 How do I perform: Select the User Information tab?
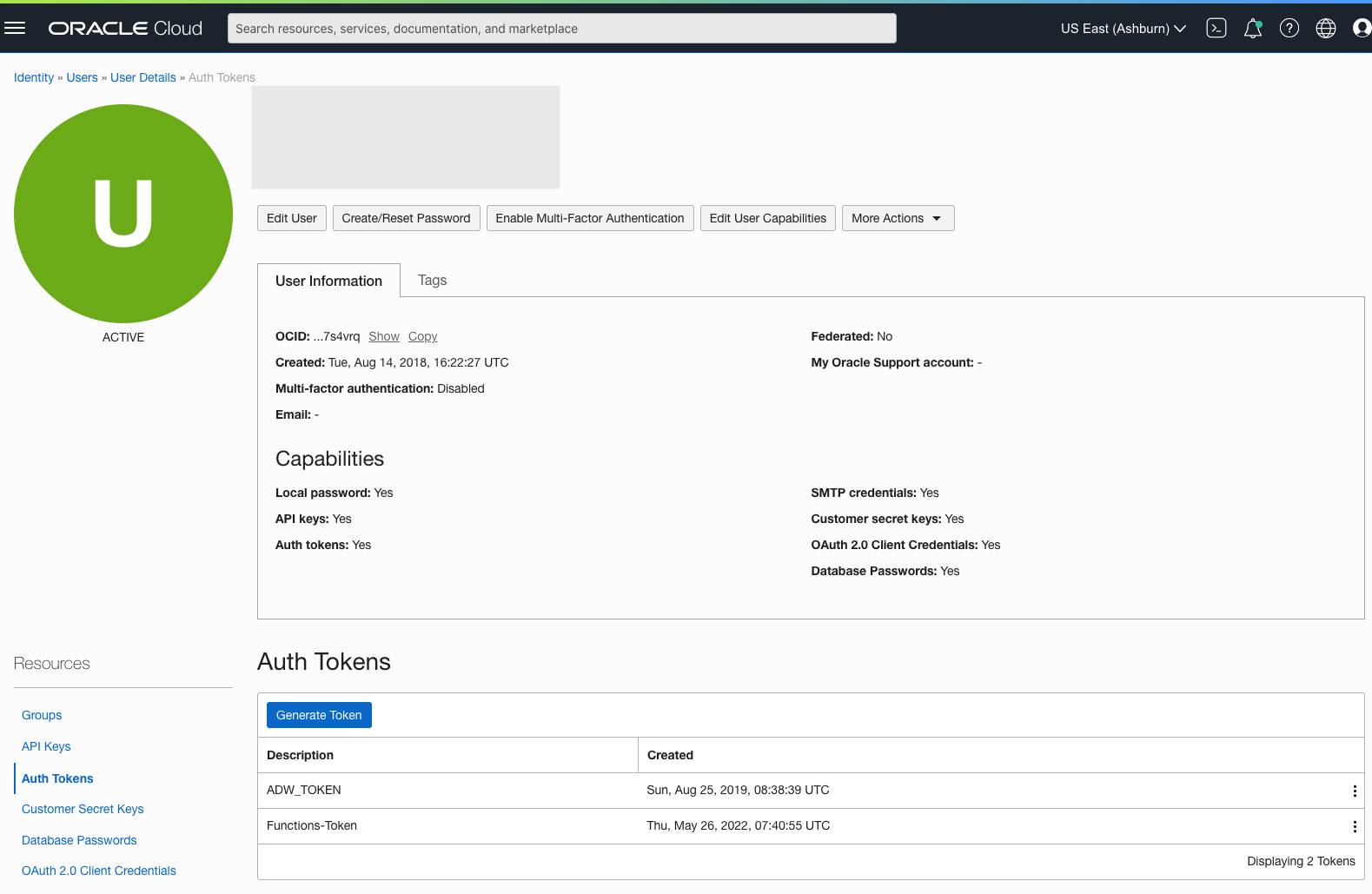tap(328, 281)
